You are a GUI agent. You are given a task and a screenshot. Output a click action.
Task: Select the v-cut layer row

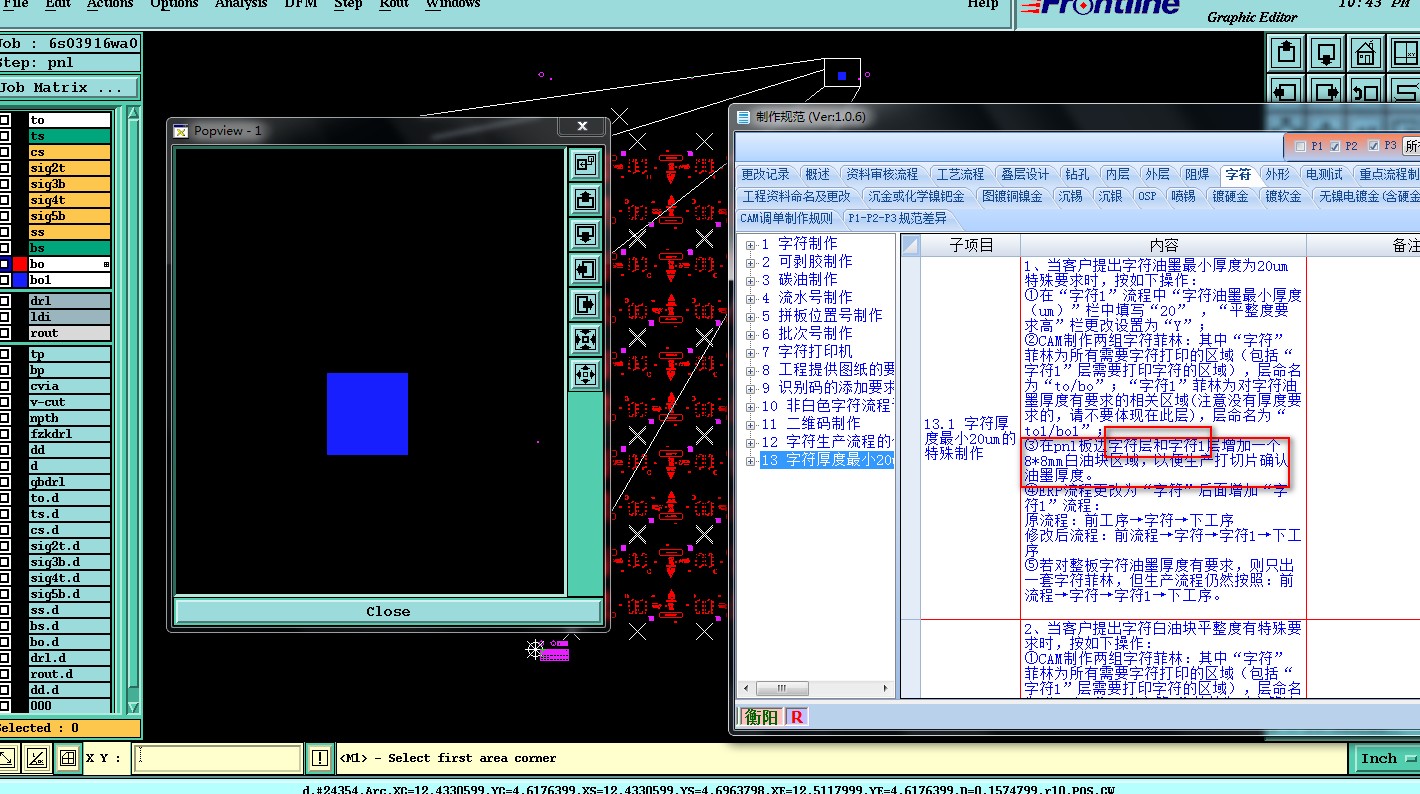pos(70,402)
